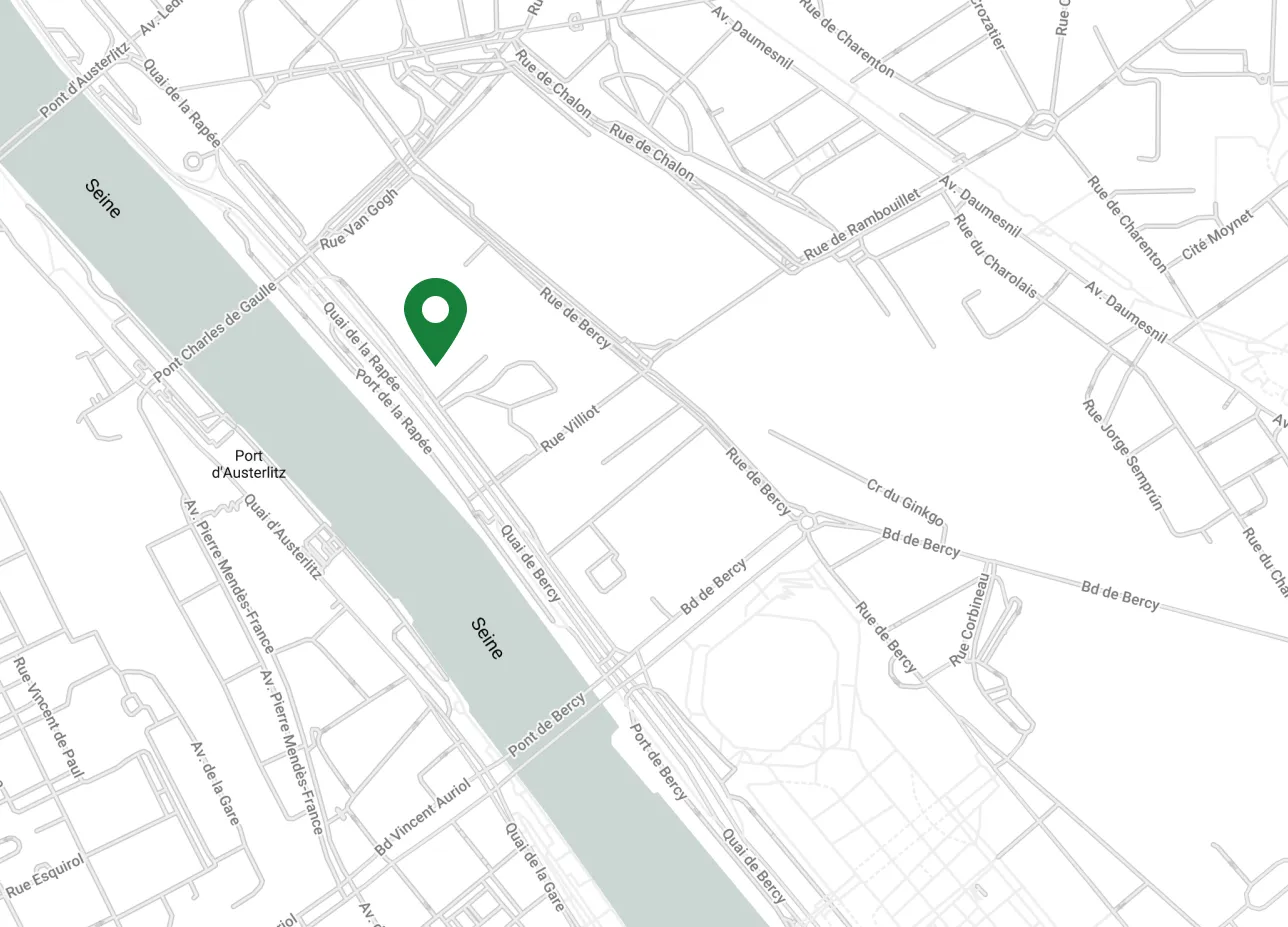Click the Rue Corbineau street label
The image size is (1288, 927).
tap(970, 620)
